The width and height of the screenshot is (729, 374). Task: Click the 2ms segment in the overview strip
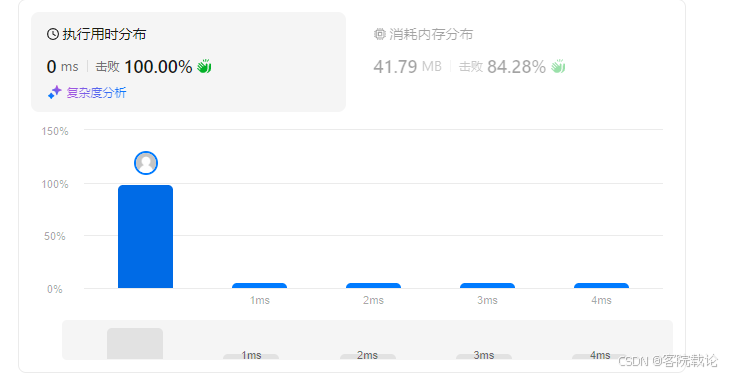(x=368, y=356)
